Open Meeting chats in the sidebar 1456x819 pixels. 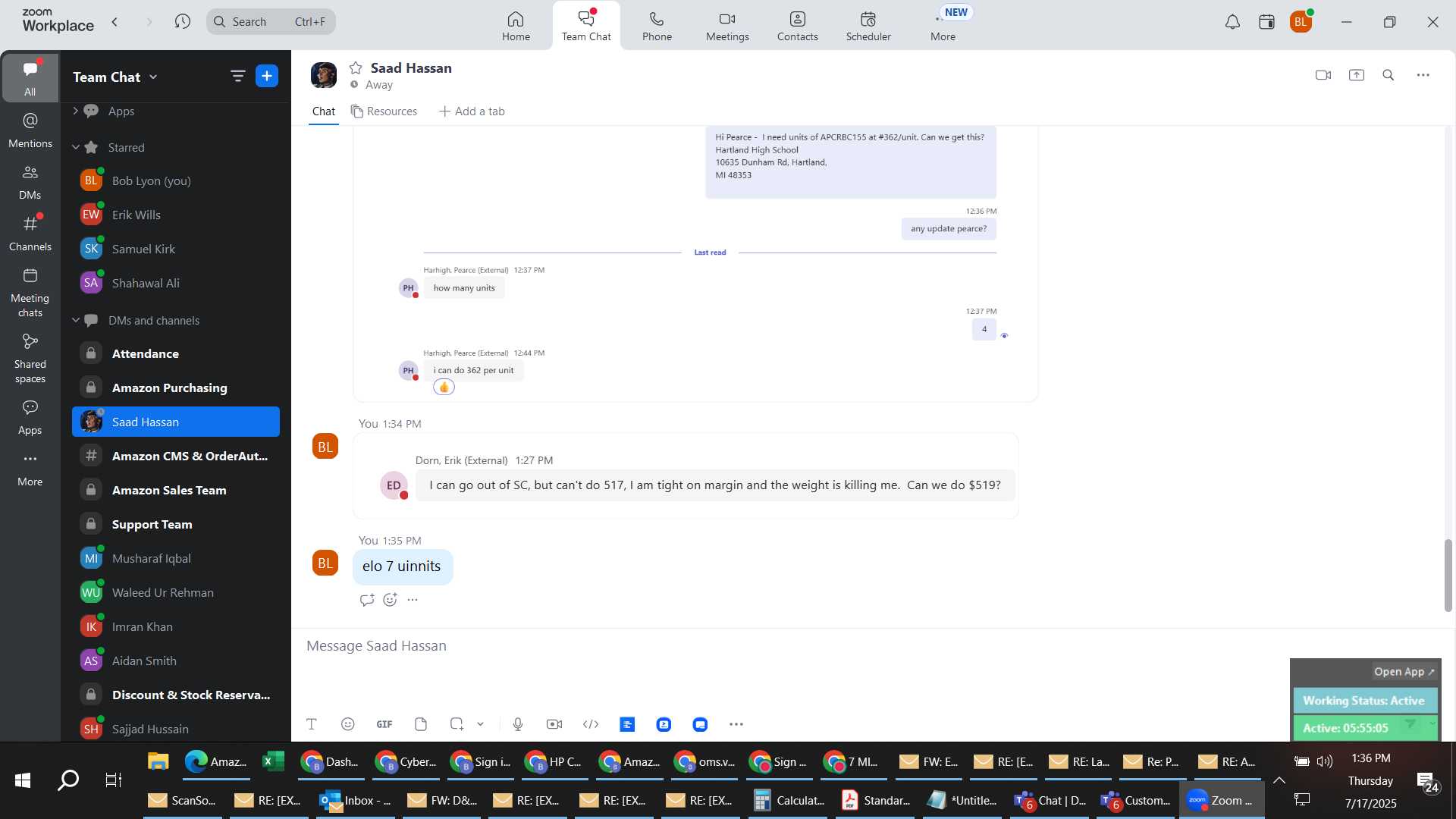pos(30,293)
